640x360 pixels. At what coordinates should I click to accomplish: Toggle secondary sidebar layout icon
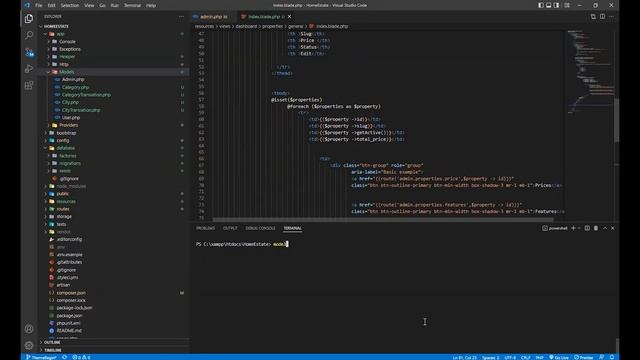pos(556,5)
